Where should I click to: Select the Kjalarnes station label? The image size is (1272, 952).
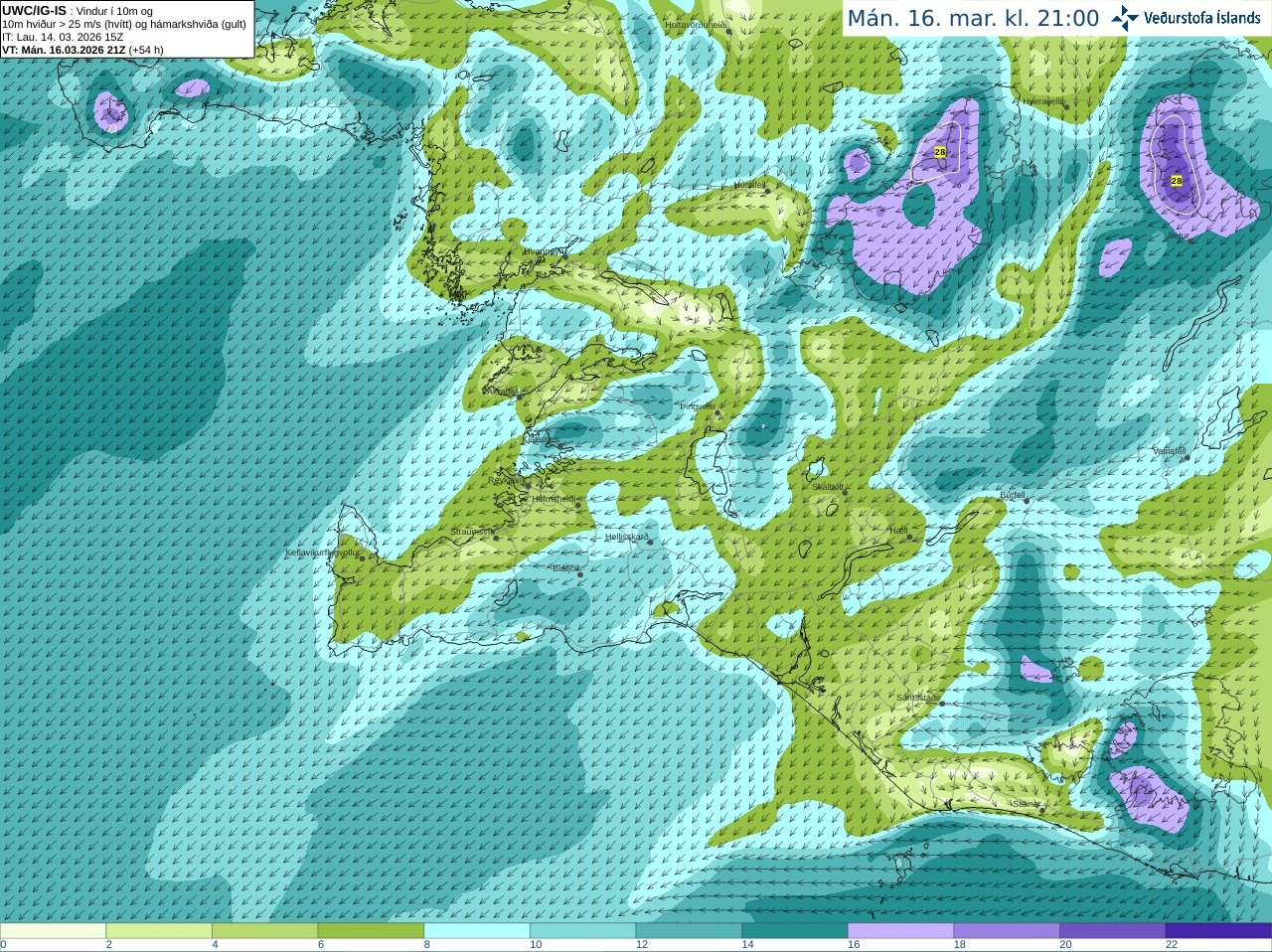click(542, 438)
